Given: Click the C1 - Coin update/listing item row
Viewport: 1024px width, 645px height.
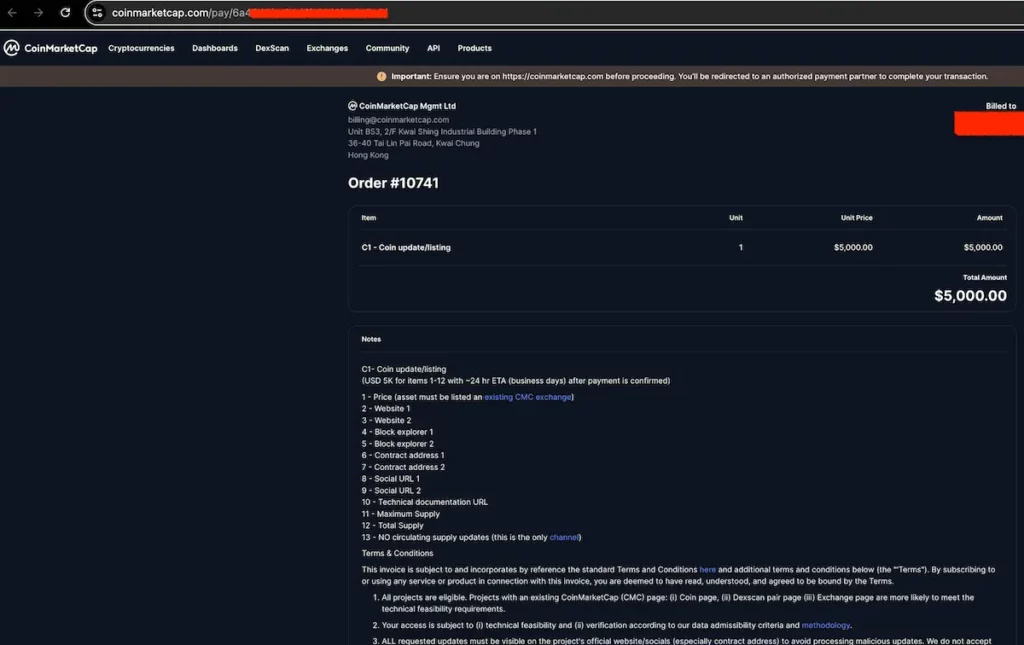Looking at the screenshot, I should pos(682,247).
